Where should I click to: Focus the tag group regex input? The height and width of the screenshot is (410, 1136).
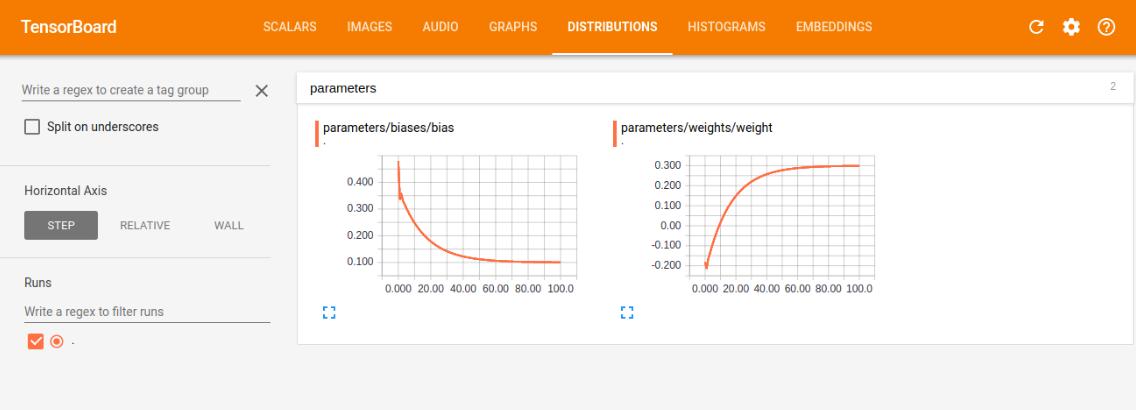tap(130, 90)
